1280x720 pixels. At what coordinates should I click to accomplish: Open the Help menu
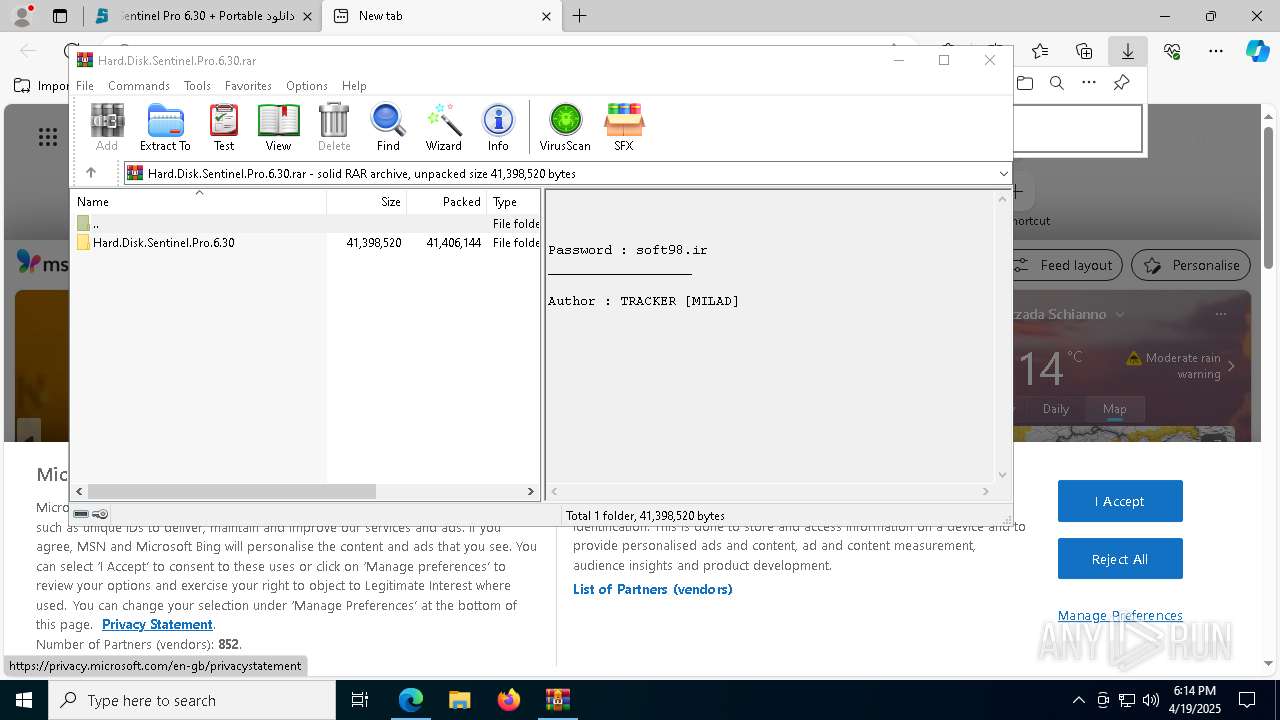[354, 86]
